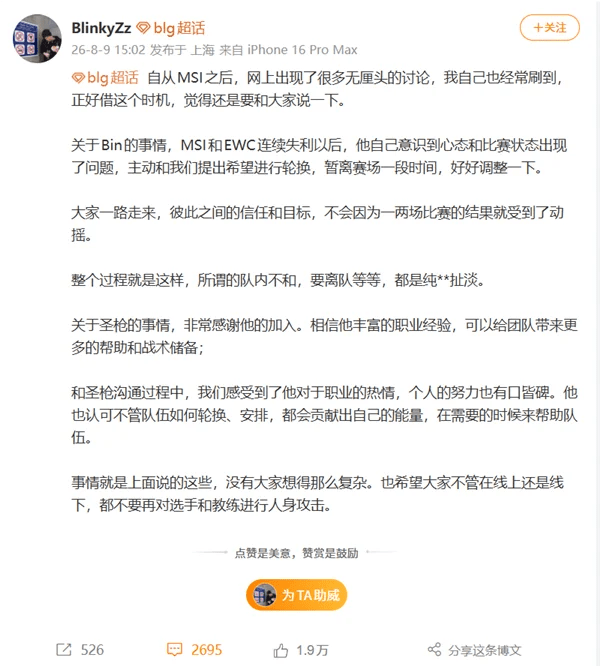
Task: Click the 点赞是美意，赞赏是鼓励 caption
Action: [296, 553]
